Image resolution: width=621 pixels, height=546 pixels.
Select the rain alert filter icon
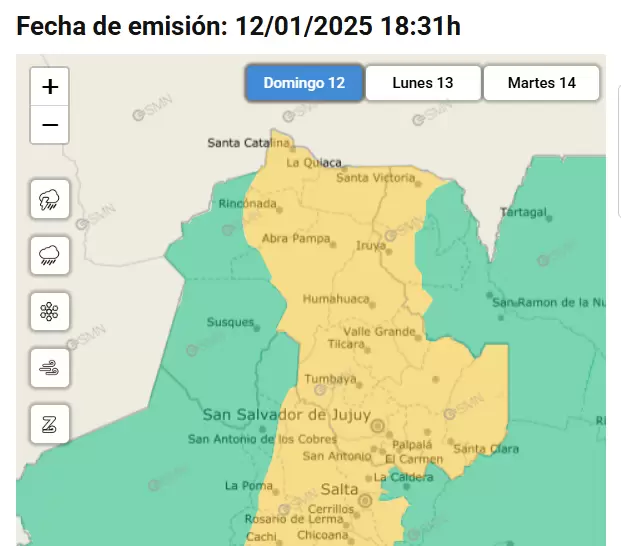tap(50, 255)
